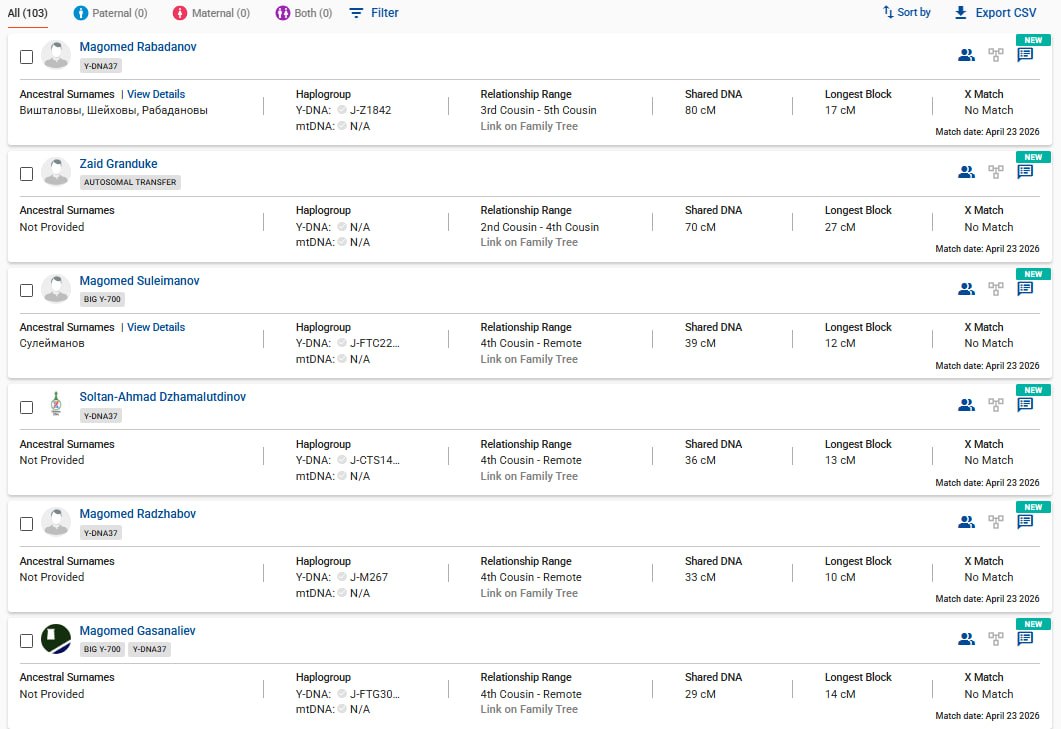The height and width of the screenshot is (729, 1061).
Task: Click Soltan-Ahmad Dzhamalutdinov's profile picture
Action: click(x=56, y=404)
